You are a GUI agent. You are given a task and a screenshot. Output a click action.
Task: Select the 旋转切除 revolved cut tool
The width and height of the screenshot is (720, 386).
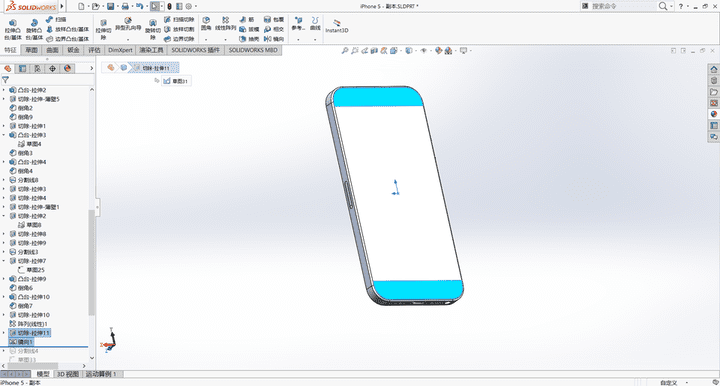pos(152,30)
